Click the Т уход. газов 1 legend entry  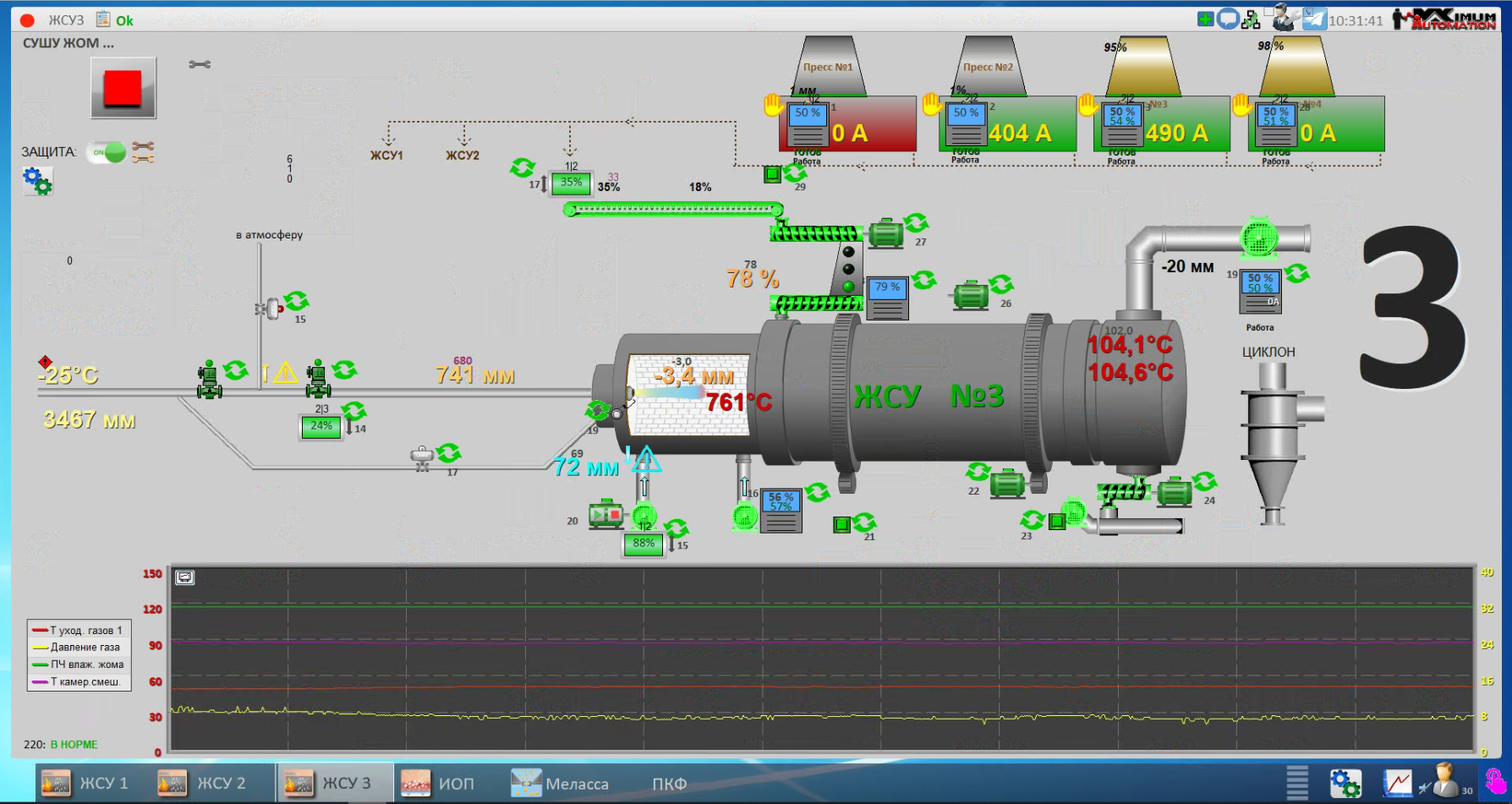pyautogui.click(x=79, y=631)
